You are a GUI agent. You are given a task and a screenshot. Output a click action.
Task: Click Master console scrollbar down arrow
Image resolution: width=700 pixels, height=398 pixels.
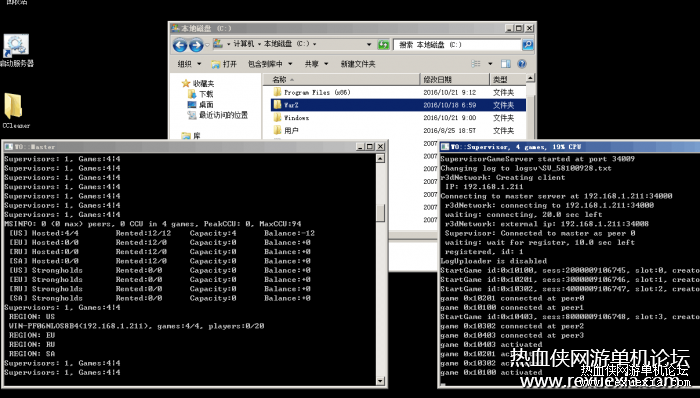[x=380, y=381]
